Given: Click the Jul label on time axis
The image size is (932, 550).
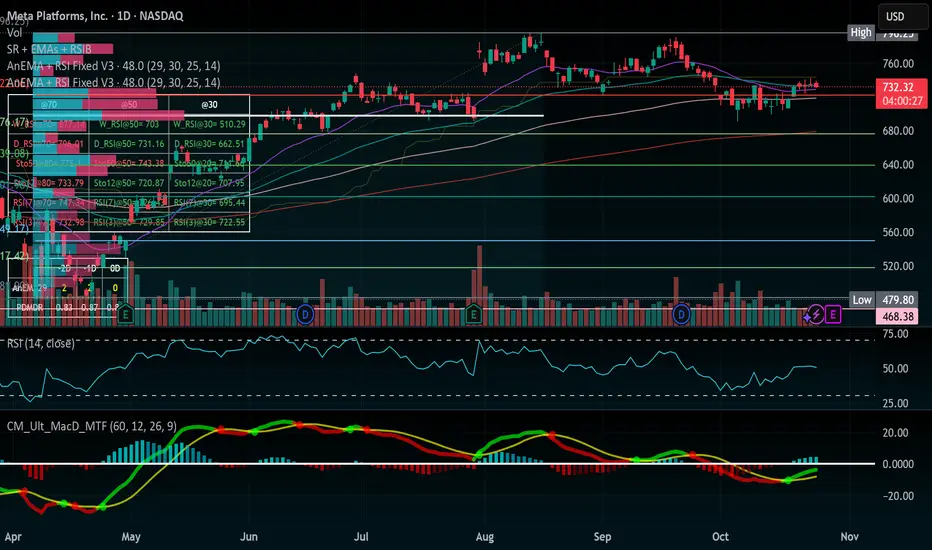Looking at the screenshot, I should [361, 537].
